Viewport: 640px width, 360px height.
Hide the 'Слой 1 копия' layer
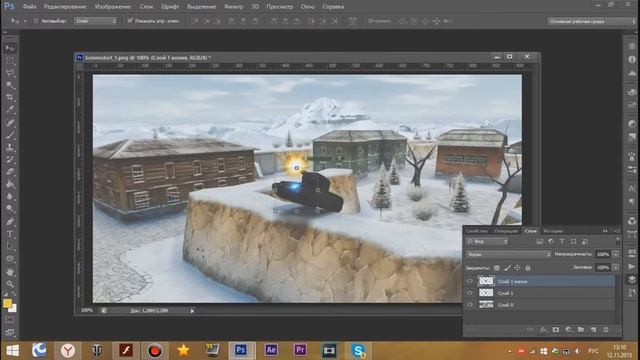coord(470,281)
